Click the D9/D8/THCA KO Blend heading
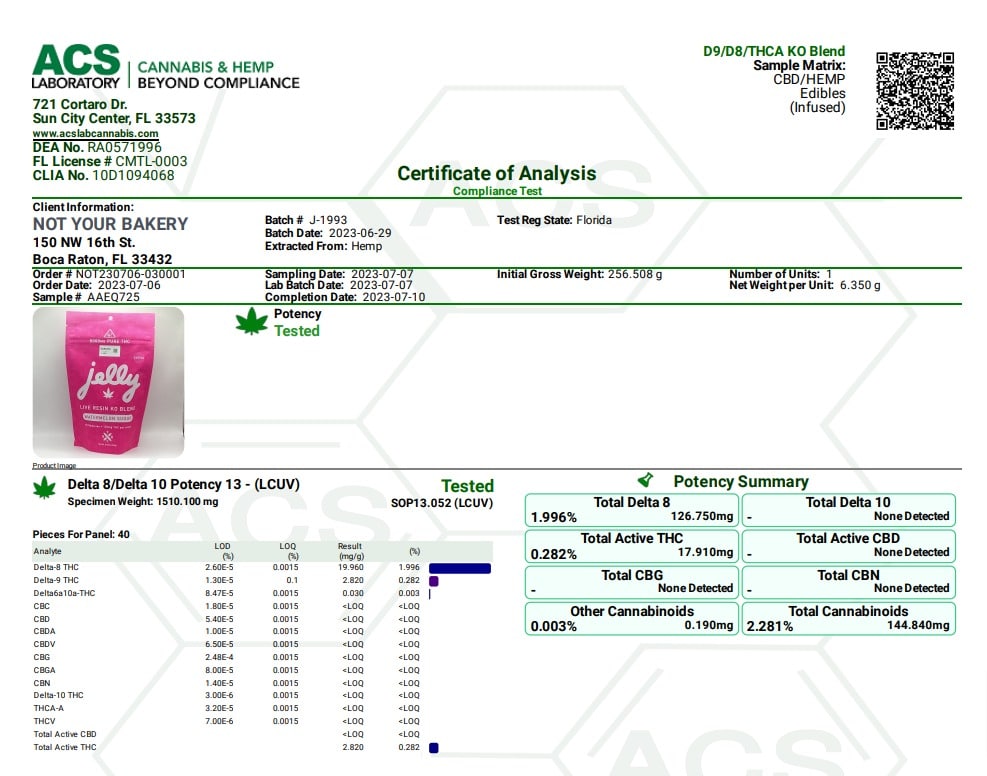 (x=774, y=51)
